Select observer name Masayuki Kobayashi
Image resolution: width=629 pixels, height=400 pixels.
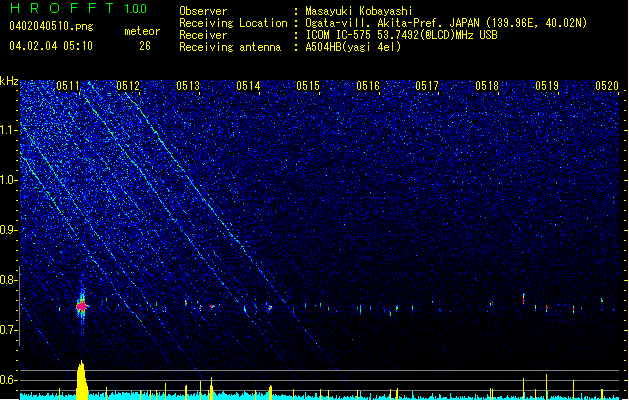tap(359, 11)
